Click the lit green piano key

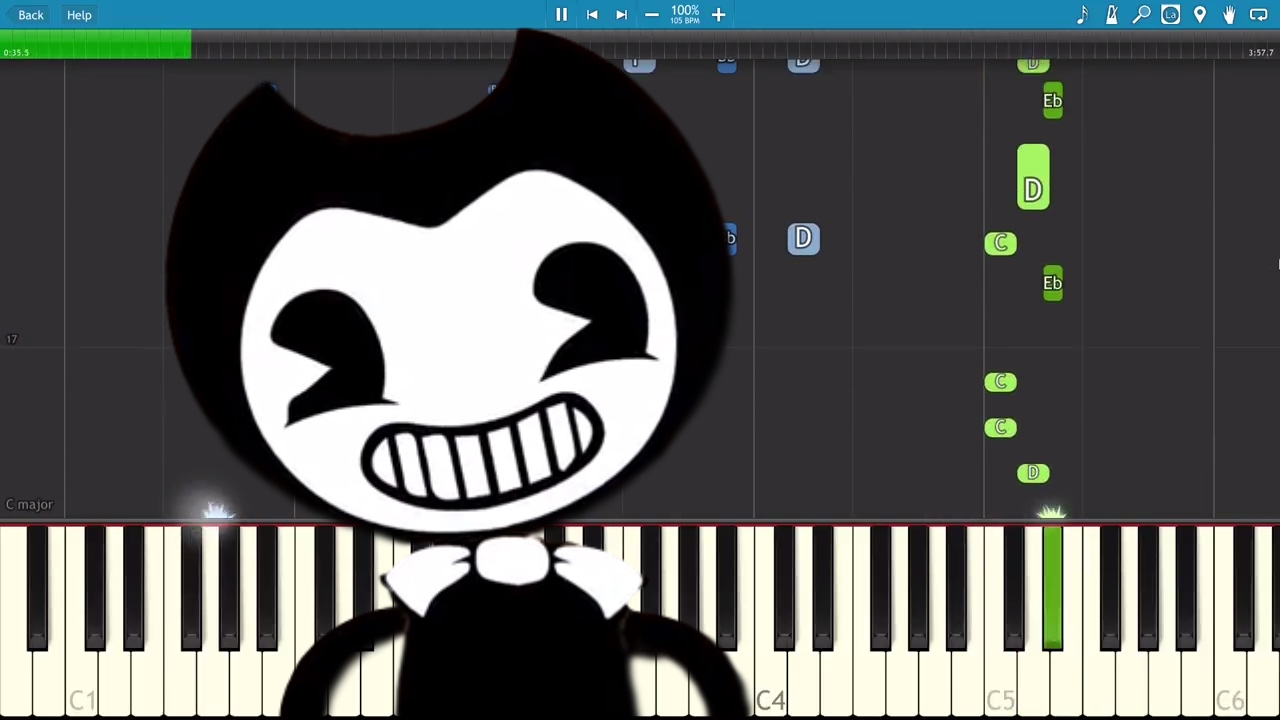[x=1052, y=588]
